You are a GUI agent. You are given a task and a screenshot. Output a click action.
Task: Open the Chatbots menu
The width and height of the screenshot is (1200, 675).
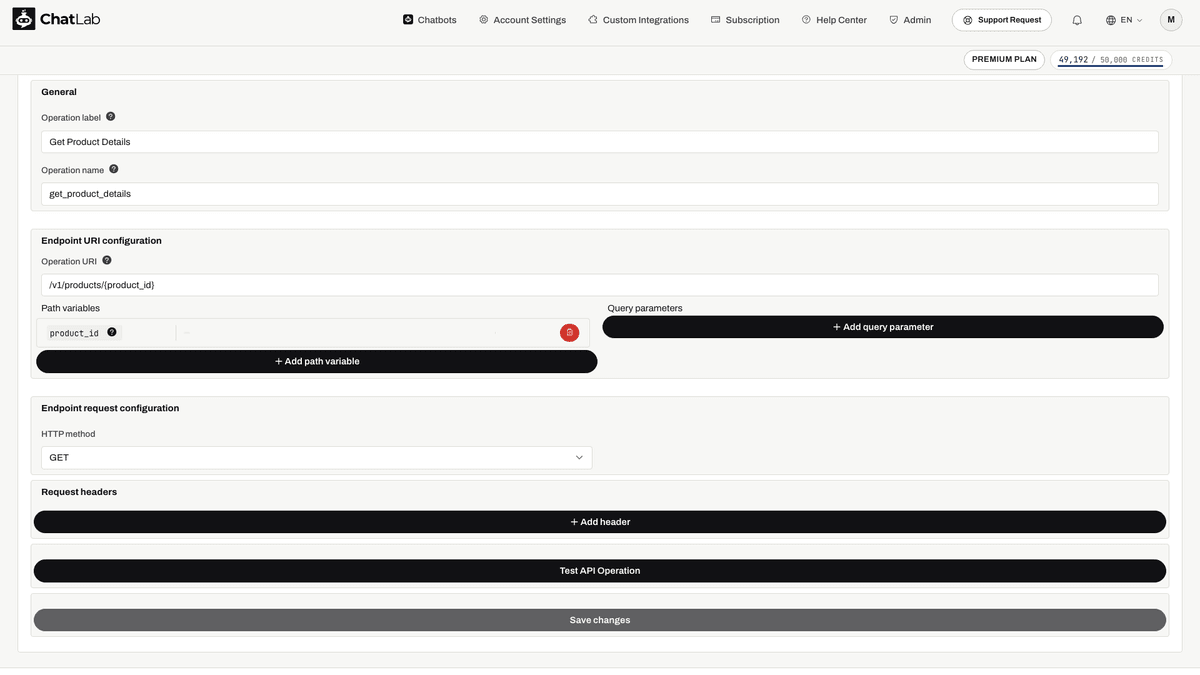click(429, 19)
